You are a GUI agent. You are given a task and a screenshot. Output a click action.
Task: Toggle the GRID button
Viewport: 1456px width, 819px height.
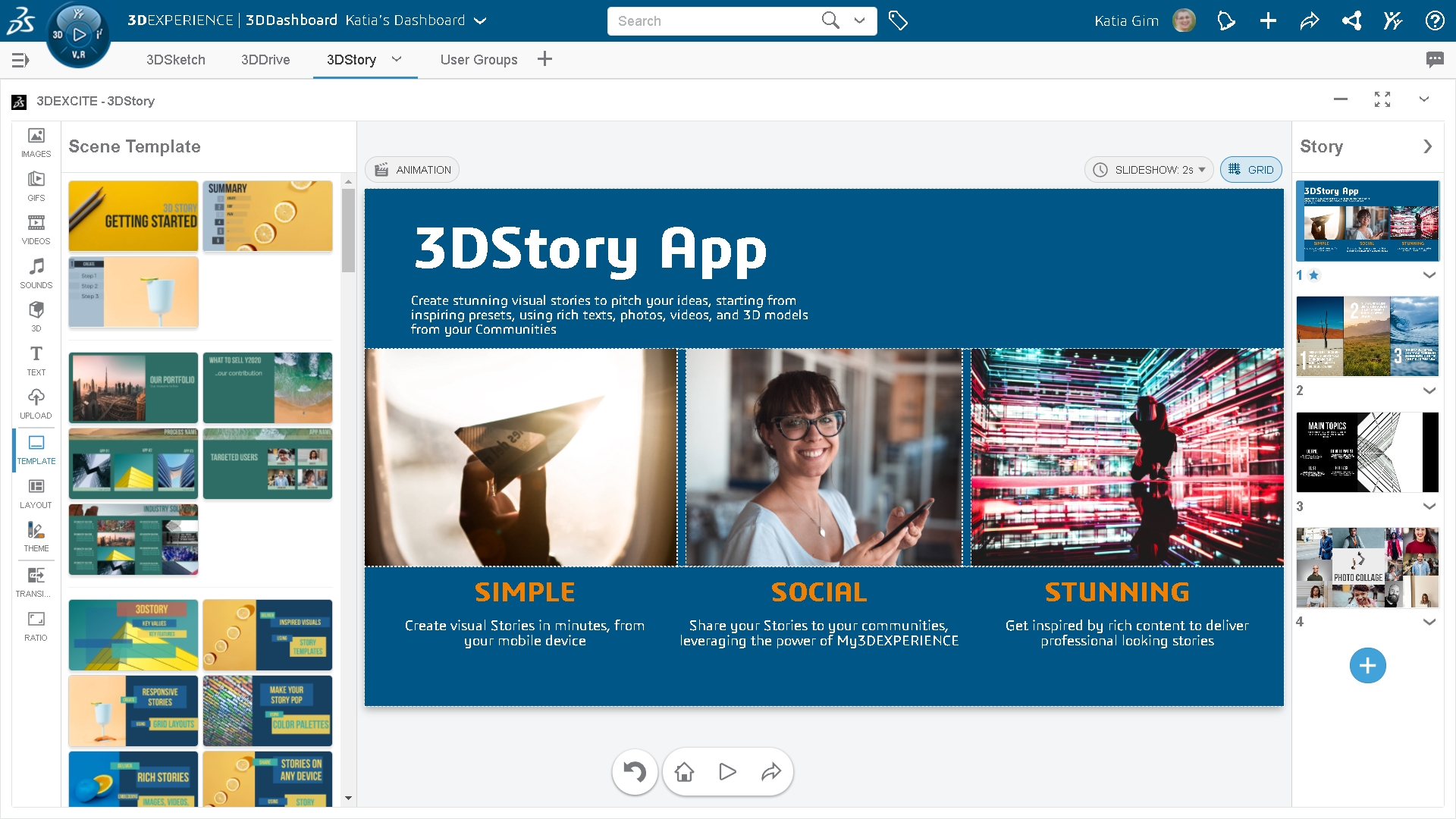point(1251,170)
